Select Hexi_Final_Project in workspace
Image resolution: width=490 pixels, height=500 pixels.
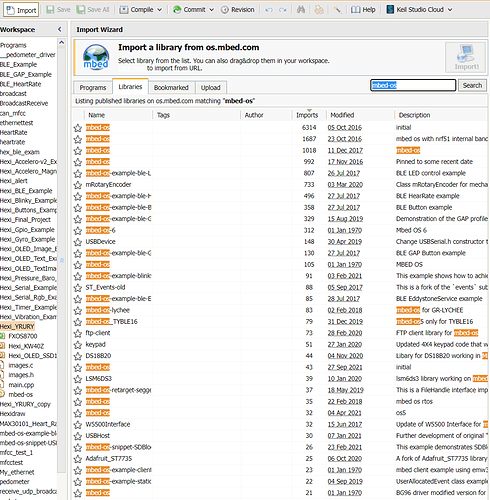tap(25, 220)
